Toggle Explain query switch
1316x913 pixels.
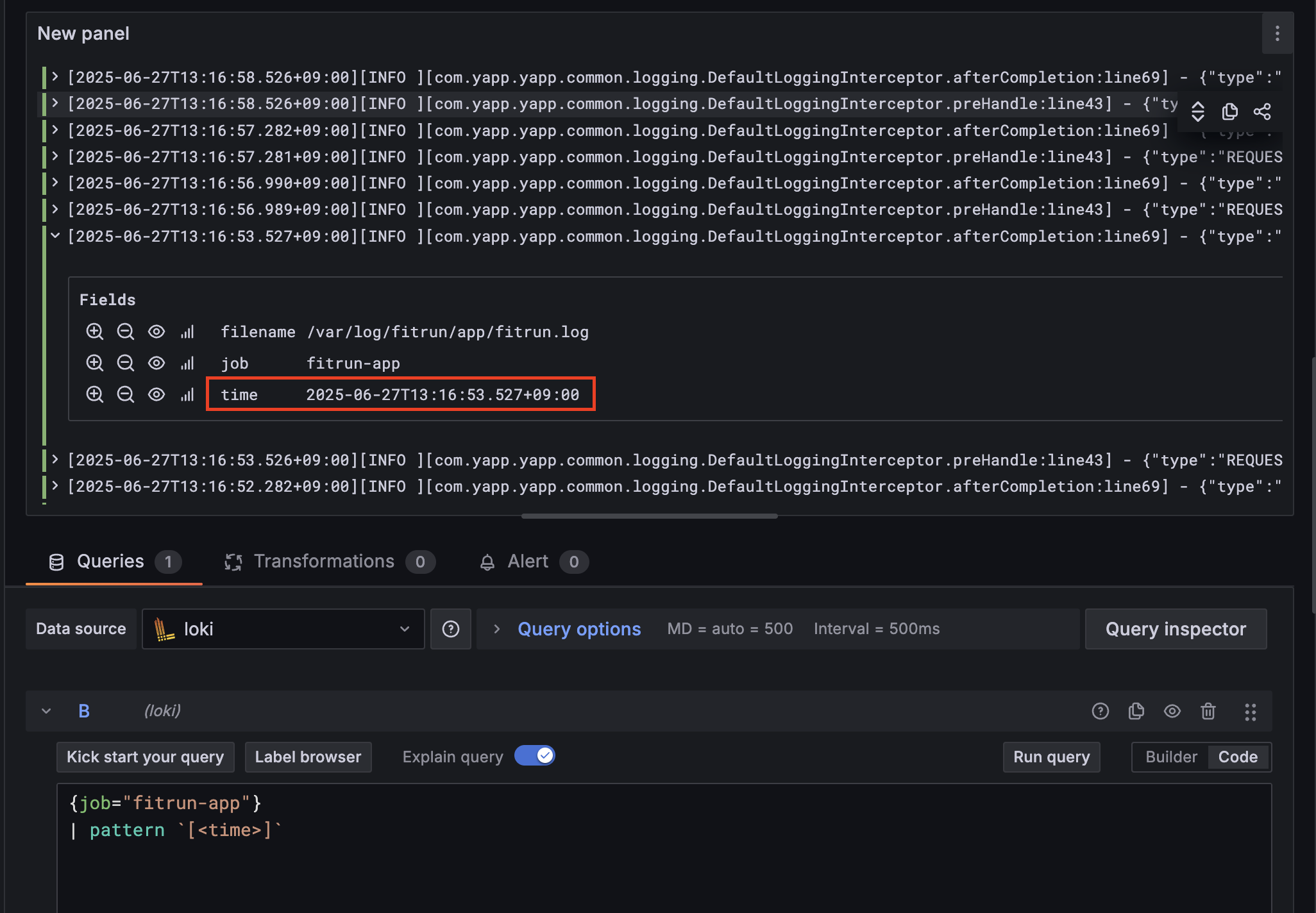[x=535, y=756]
